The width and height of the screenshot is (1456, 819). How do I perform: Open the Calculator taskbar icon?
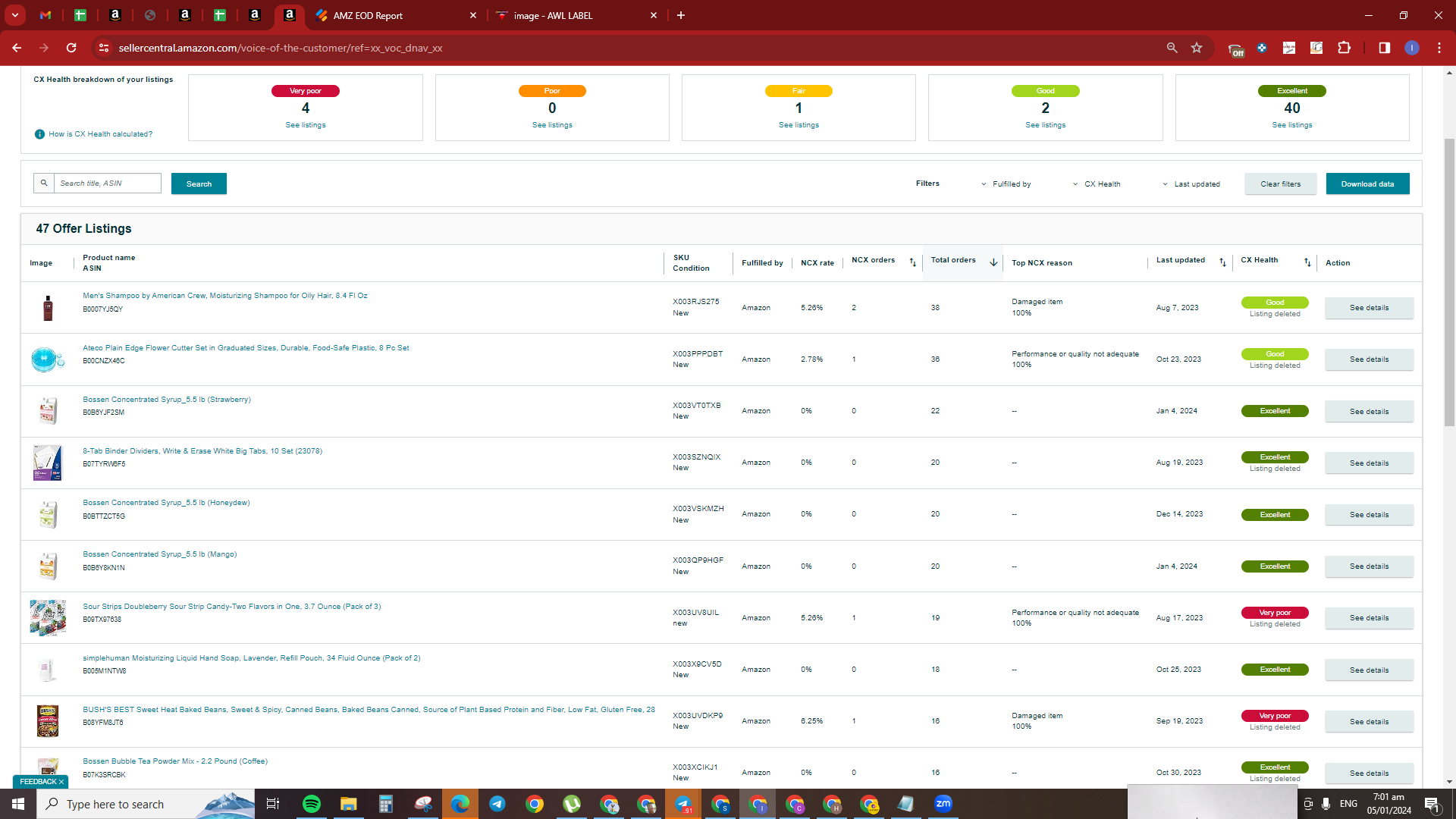pyautogui.click(x=385, y=804)
